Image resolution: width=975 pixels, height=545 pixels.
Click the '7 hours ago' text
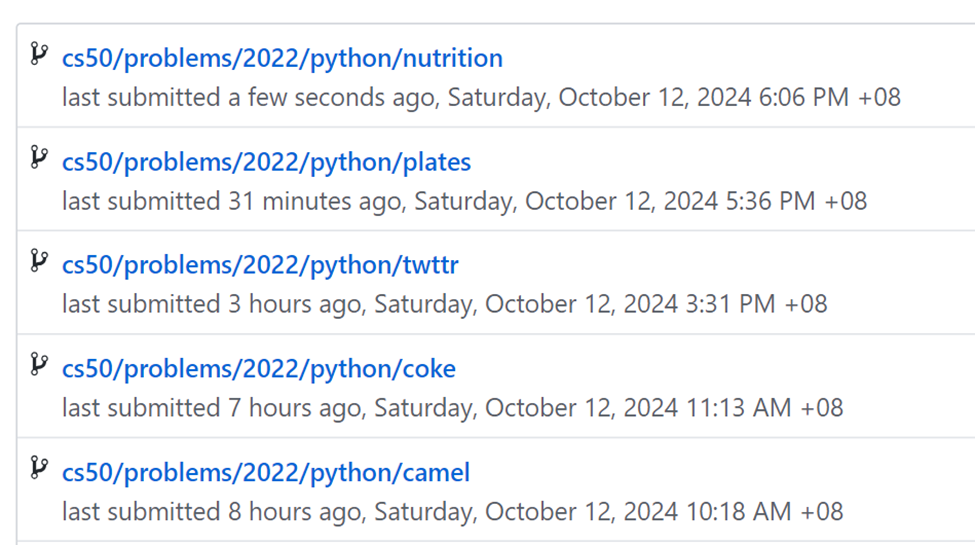pos(293,408)
